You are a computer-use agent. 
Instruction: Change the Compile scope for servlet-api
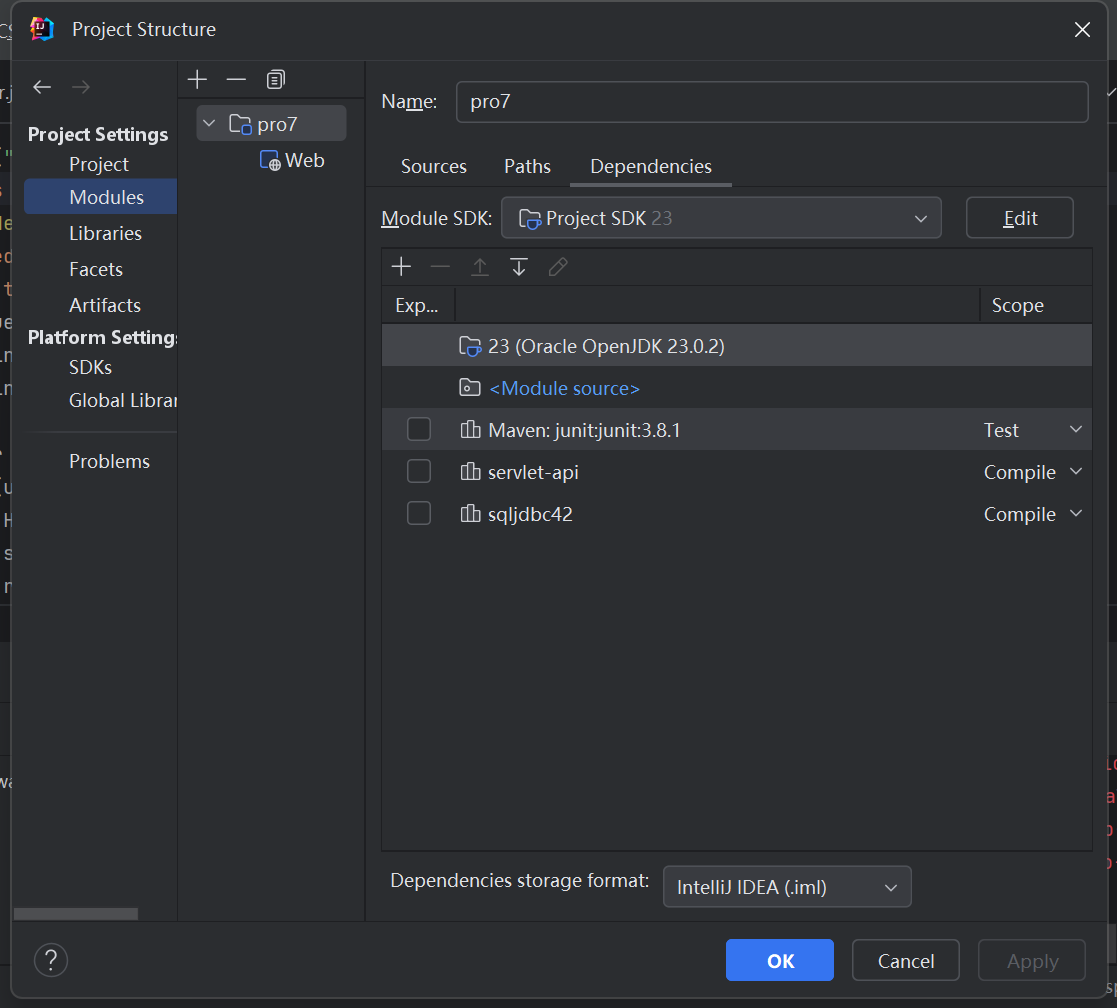pyautogui.click(x=1032, y=472)
